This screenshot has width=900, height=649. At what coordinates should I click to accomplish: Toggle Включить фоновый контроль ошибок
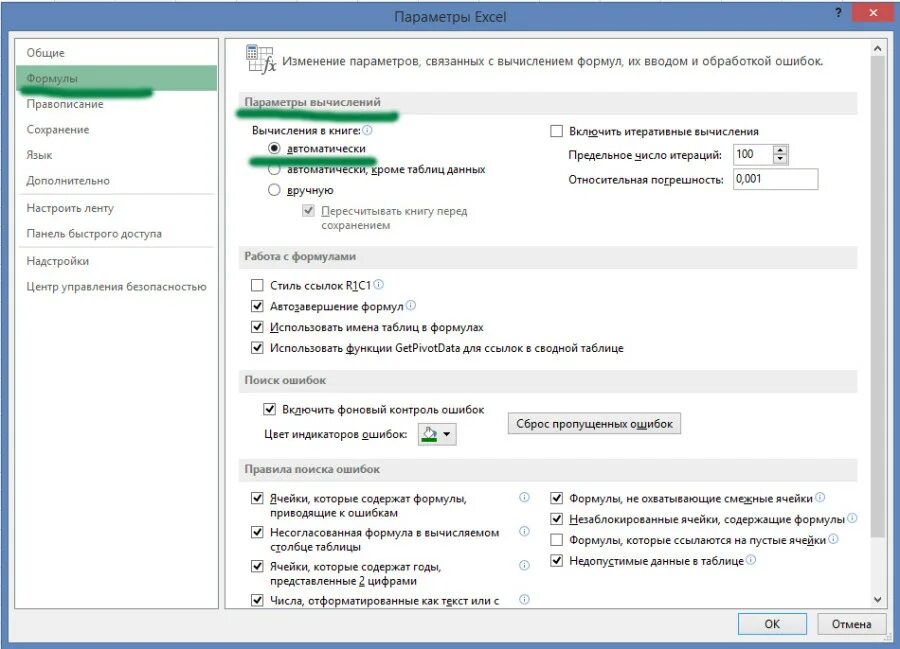pos(269,409)
